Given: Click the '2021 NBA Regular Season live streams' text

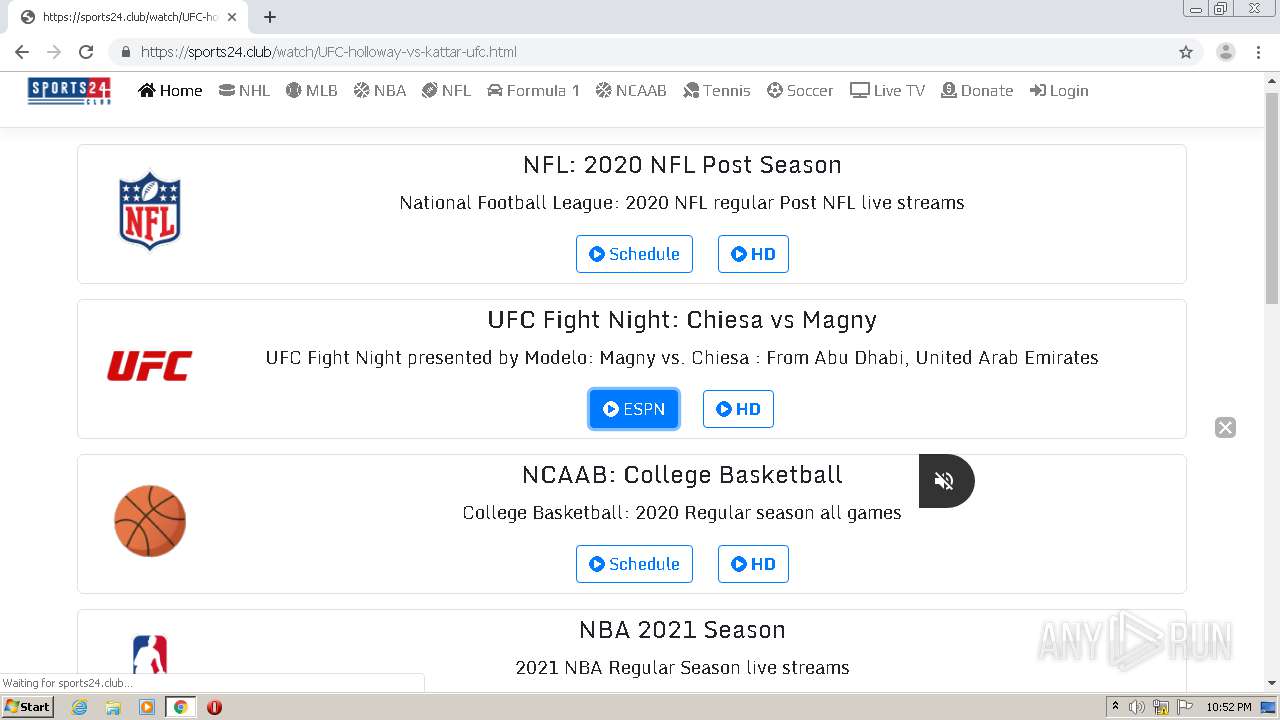Looking at the screenshot, I should point(682,668).
